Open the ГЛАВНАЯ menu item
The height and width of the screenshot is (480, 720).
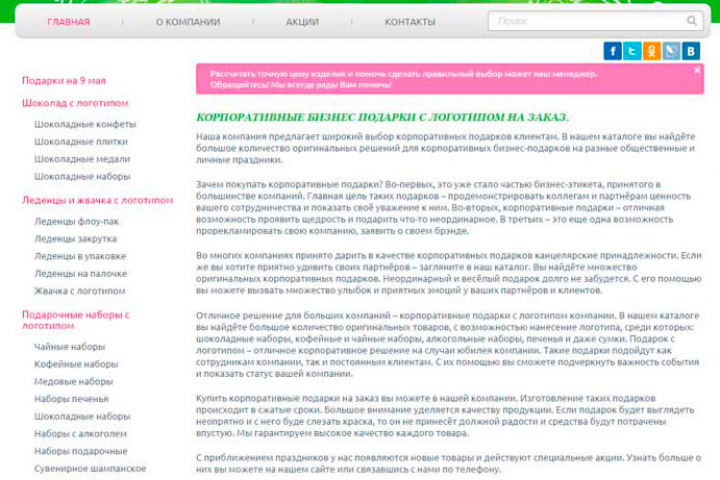coord(68,22)
